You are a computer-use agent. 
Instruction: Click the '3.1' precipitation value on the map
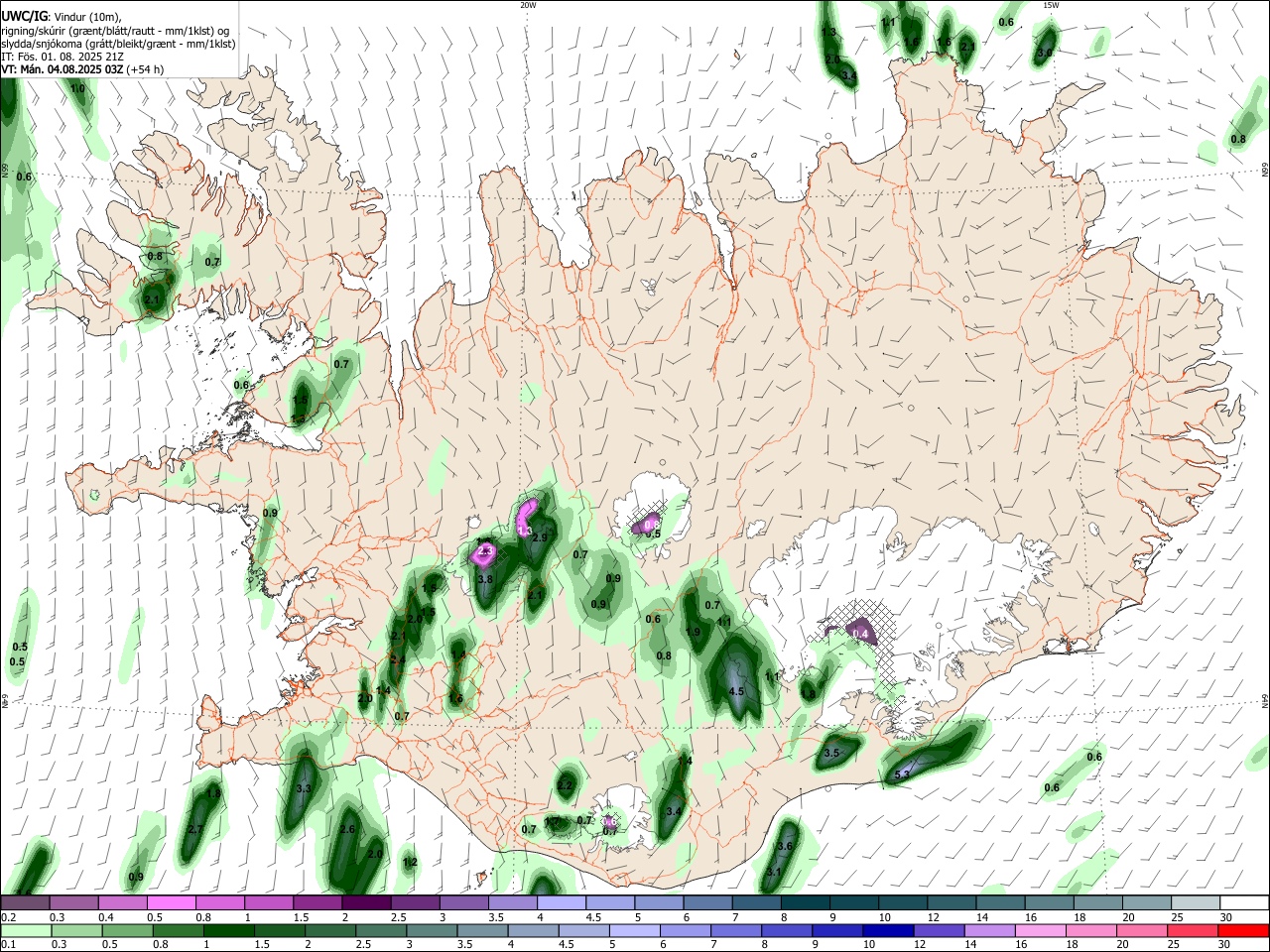pyautogui.click(x=774, y=872)
